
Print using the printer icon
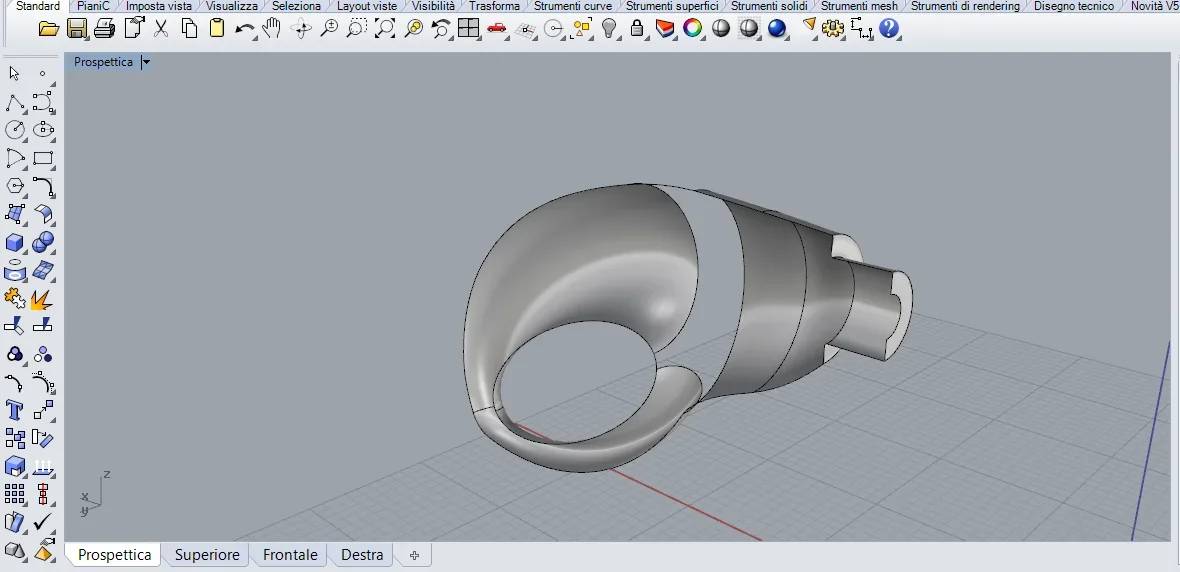[105, 29]
